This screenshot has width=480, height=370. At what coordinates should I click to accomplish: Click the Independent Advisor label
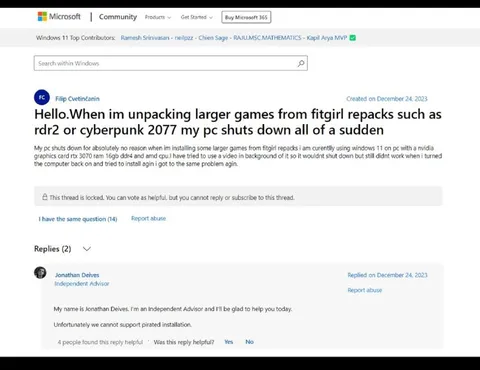[82, 284]
